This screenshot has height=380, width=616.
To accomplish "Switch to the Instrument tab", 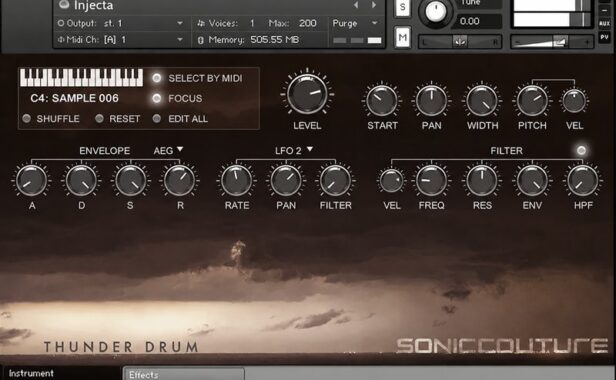I will 61,373.
